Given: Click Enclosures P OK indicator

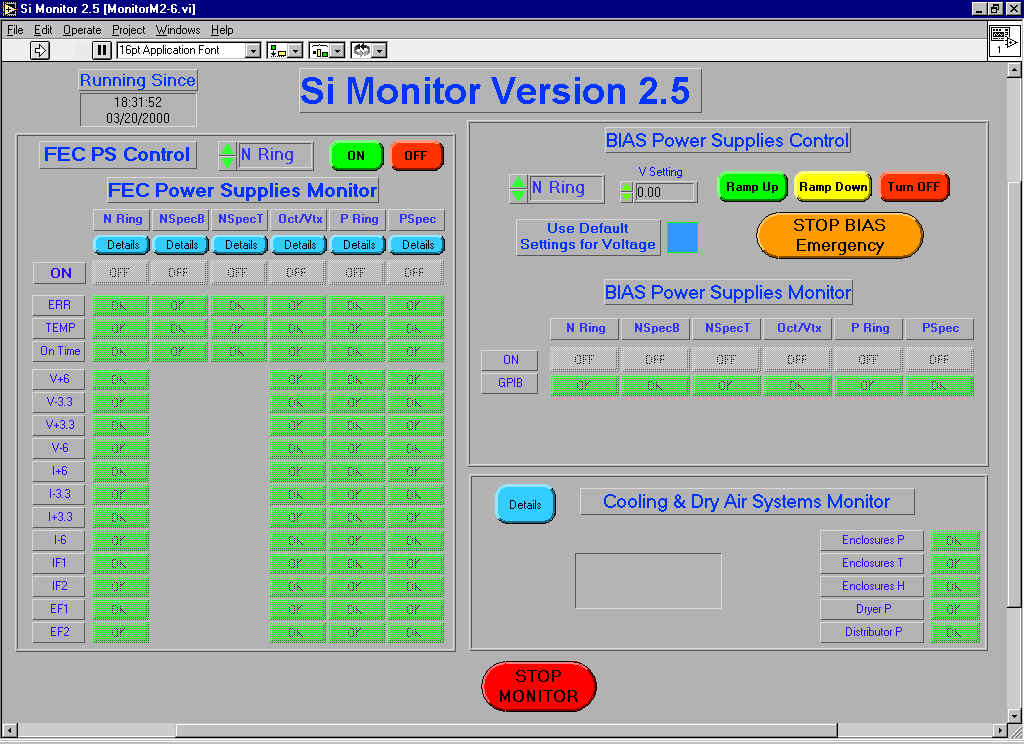Looking at the screenshot, I should click(x=954, y=540).
